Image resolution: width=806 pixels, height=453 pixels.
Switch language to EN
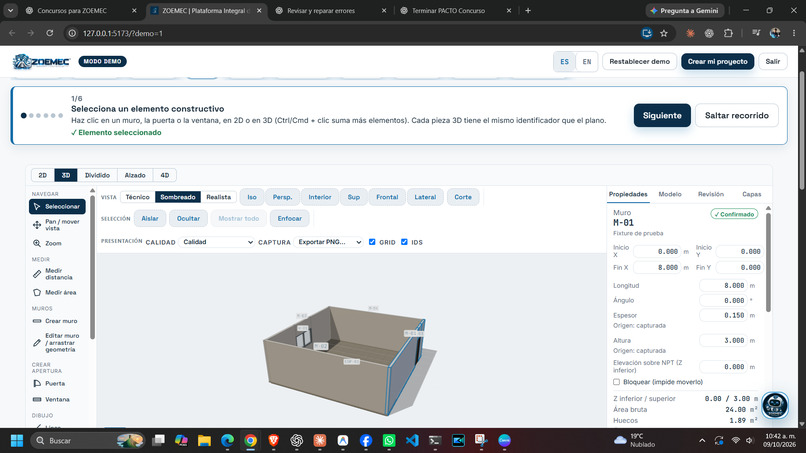click(587, 62)
